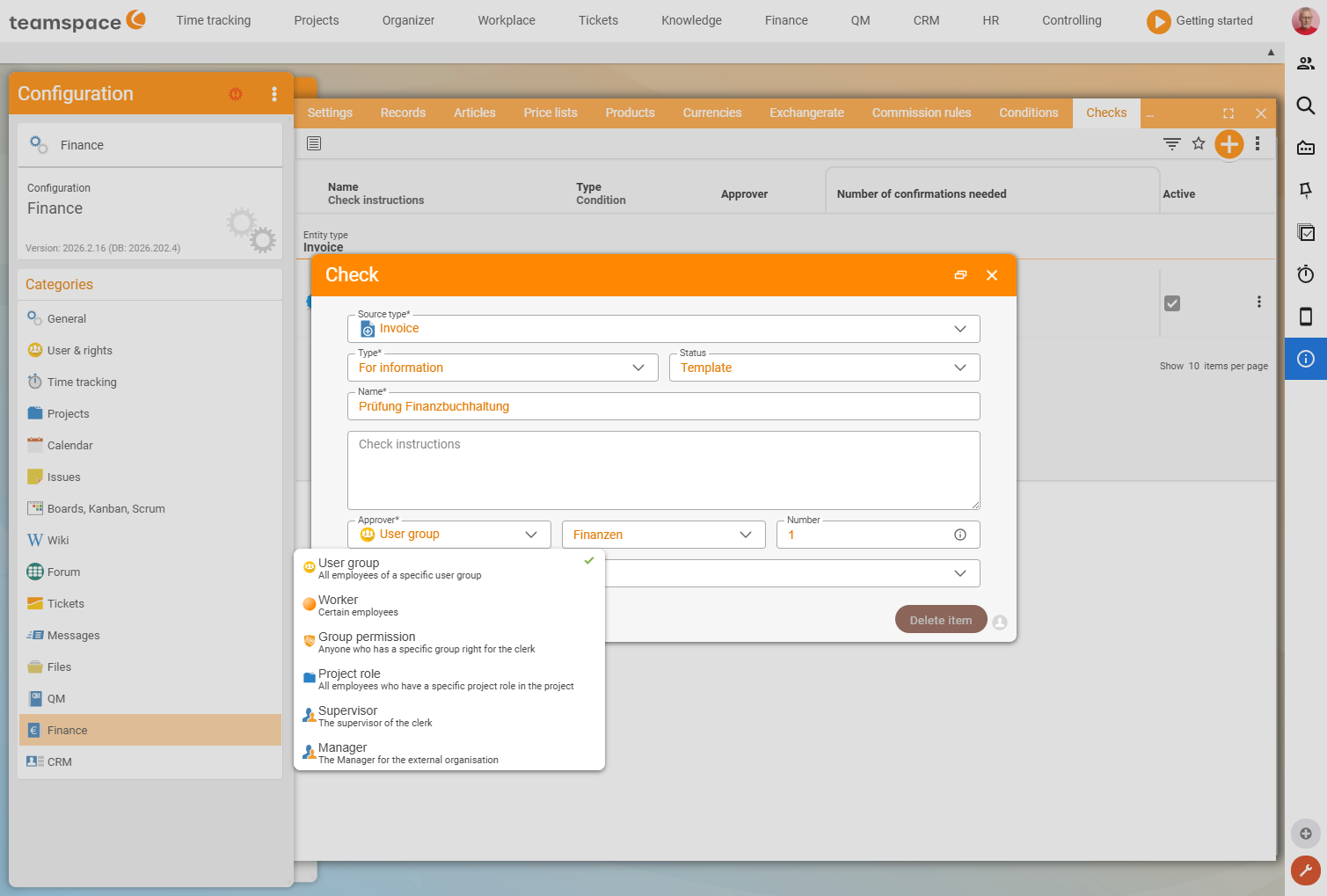Add a new check with orange plus button

click(1229, 143)
